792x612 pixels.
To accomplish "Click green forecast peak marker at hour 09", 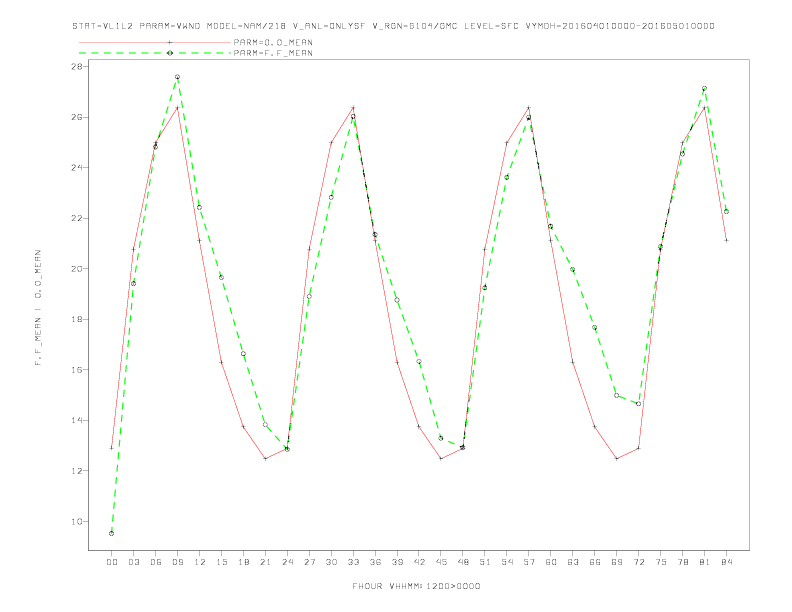I will click(177, 77).
